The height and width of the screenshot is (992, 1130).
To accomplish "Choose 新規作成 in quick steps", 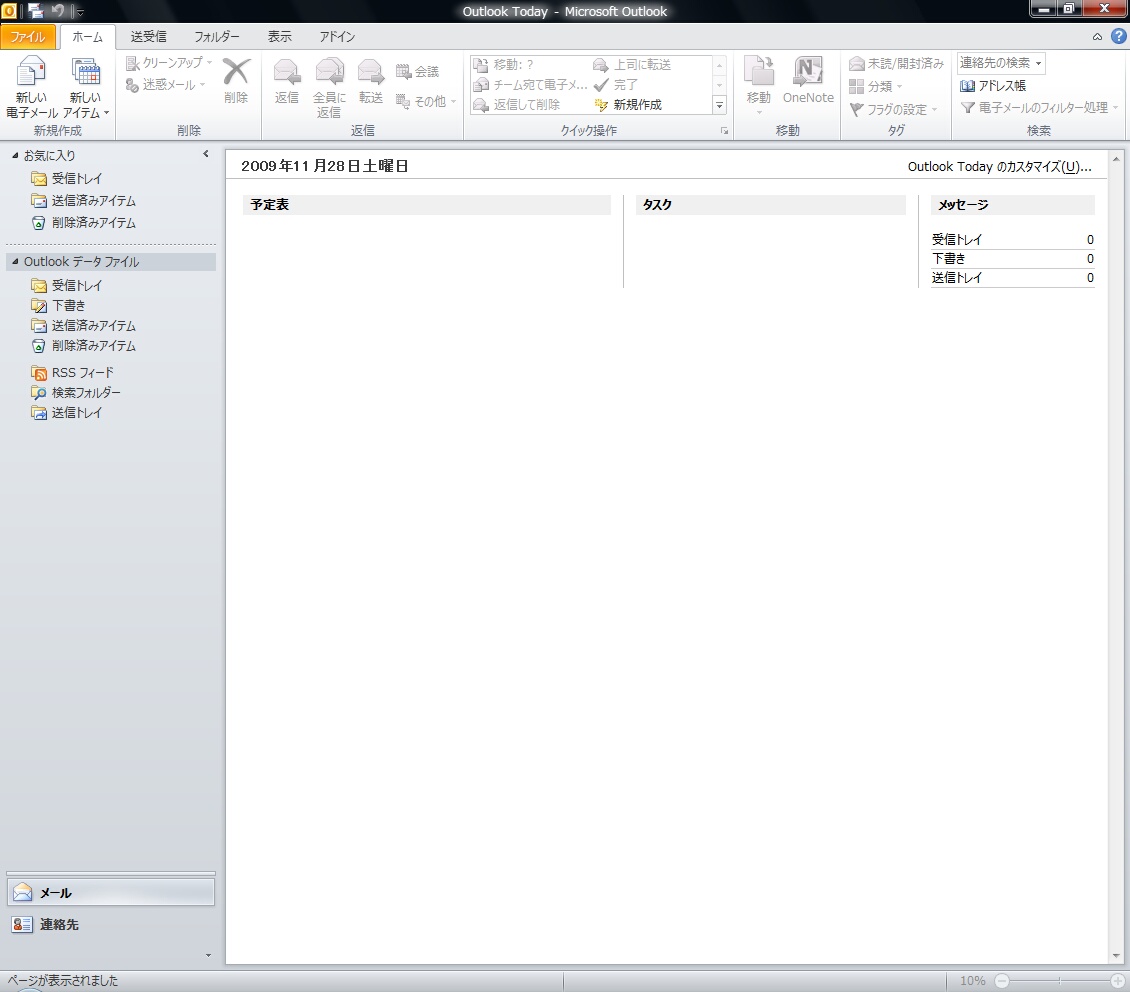I will (628, 105).
